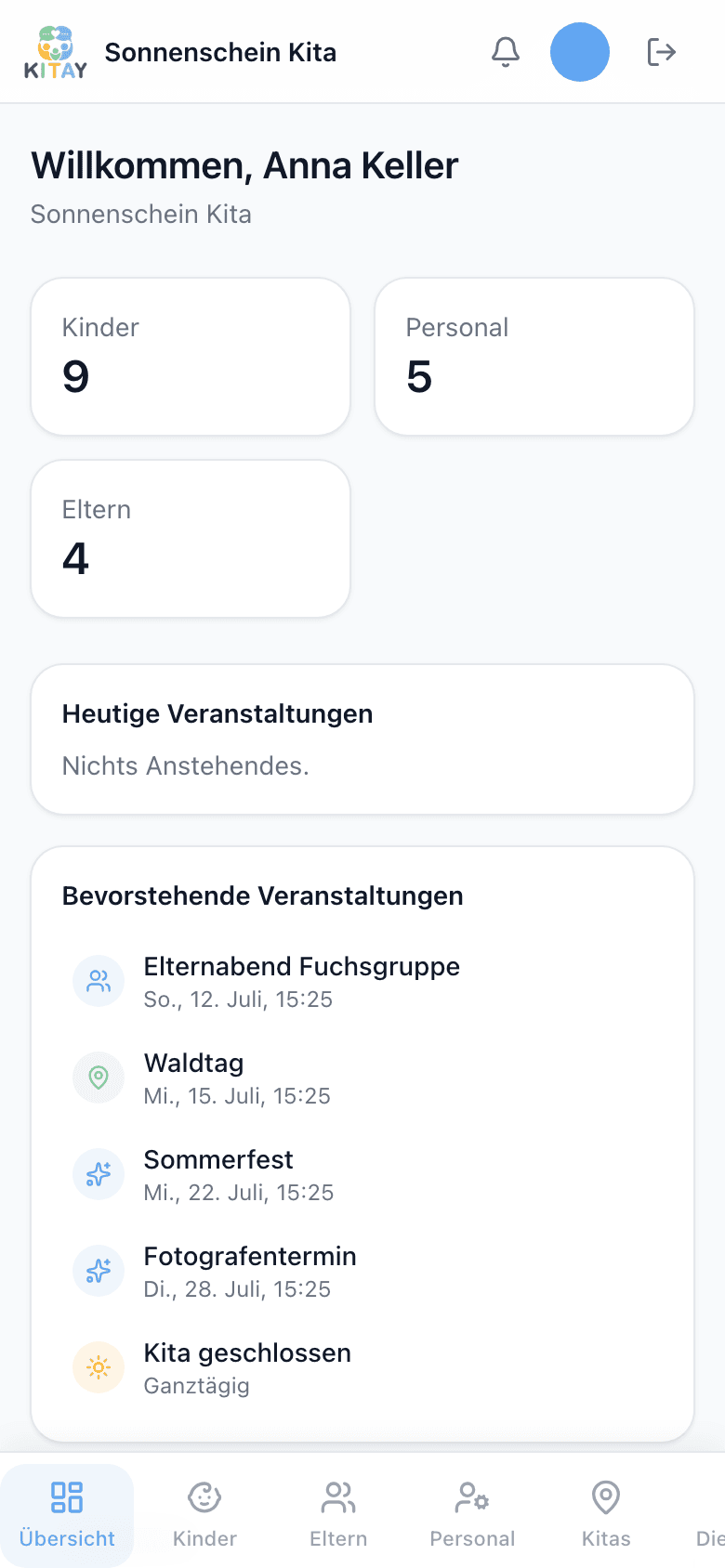Click the KITAY logo

click(56, 52)
